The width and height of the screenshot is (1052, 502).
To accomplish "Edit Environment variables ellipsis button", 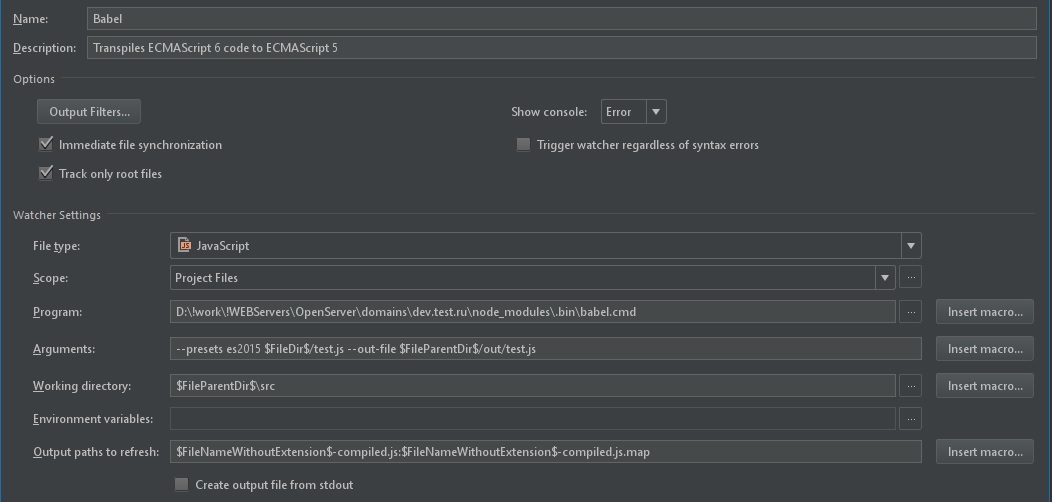I will coord(910,419).
